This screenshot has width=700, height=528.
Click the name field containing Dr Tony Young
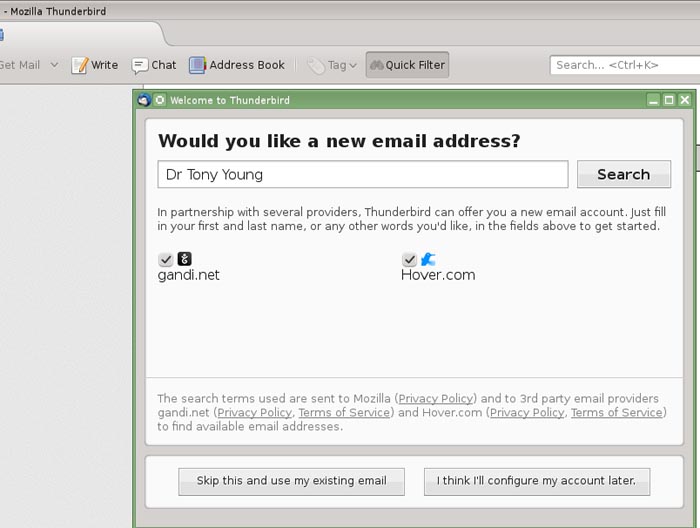click(x=362, y=174)
